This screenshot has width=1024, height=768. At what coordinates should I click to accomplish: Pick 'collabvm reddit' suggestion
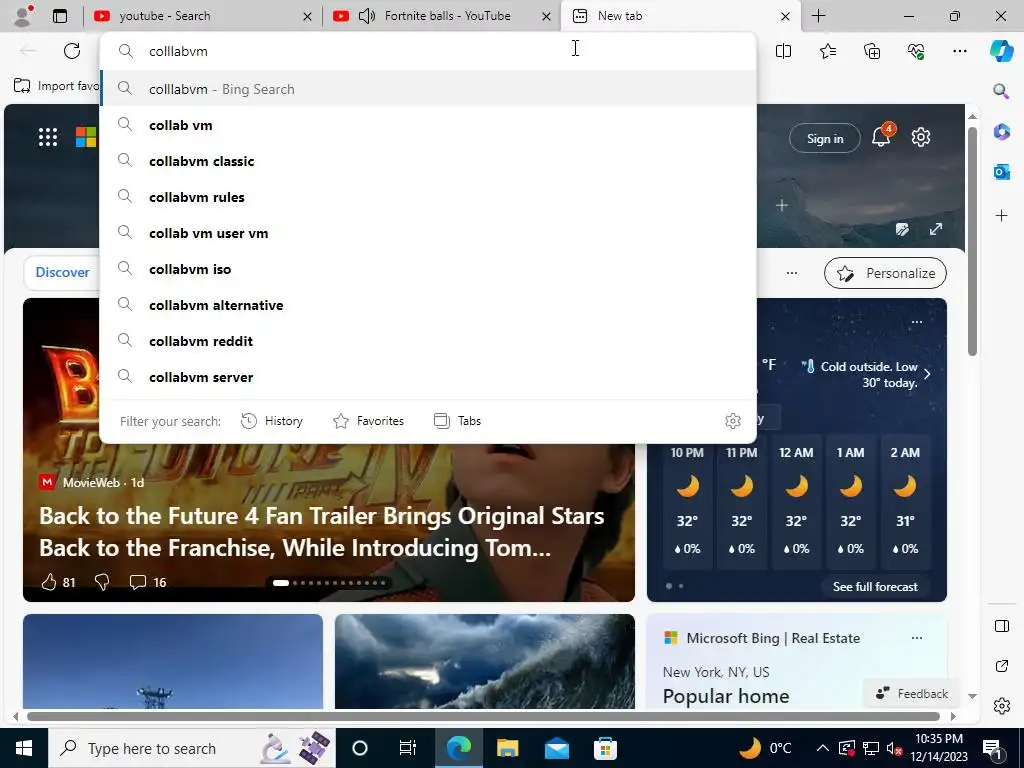pos(428,340)
